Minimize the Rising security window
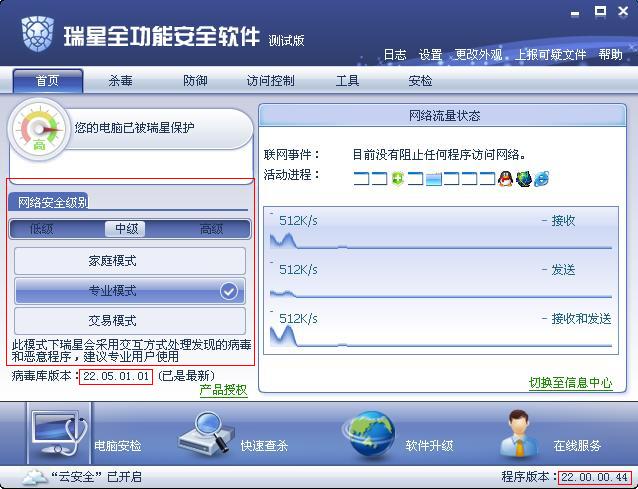 575,13
